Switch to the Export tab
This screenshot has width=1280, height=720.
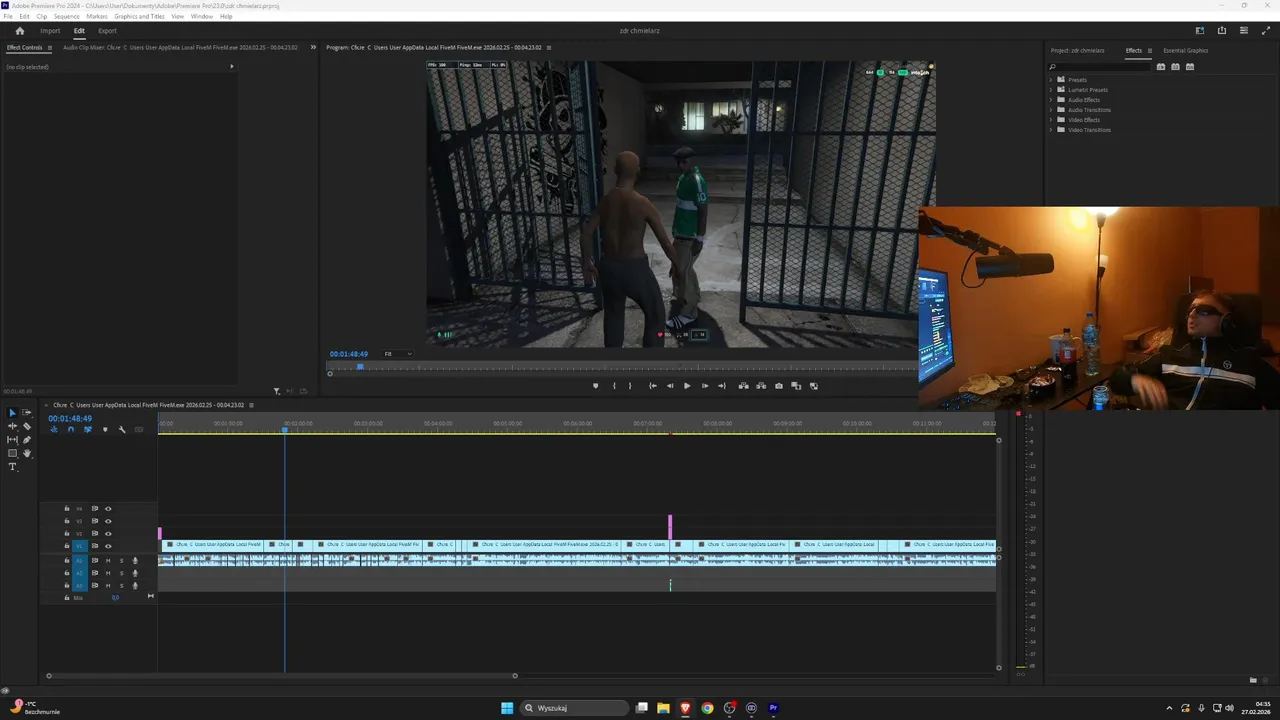point(107,31)
